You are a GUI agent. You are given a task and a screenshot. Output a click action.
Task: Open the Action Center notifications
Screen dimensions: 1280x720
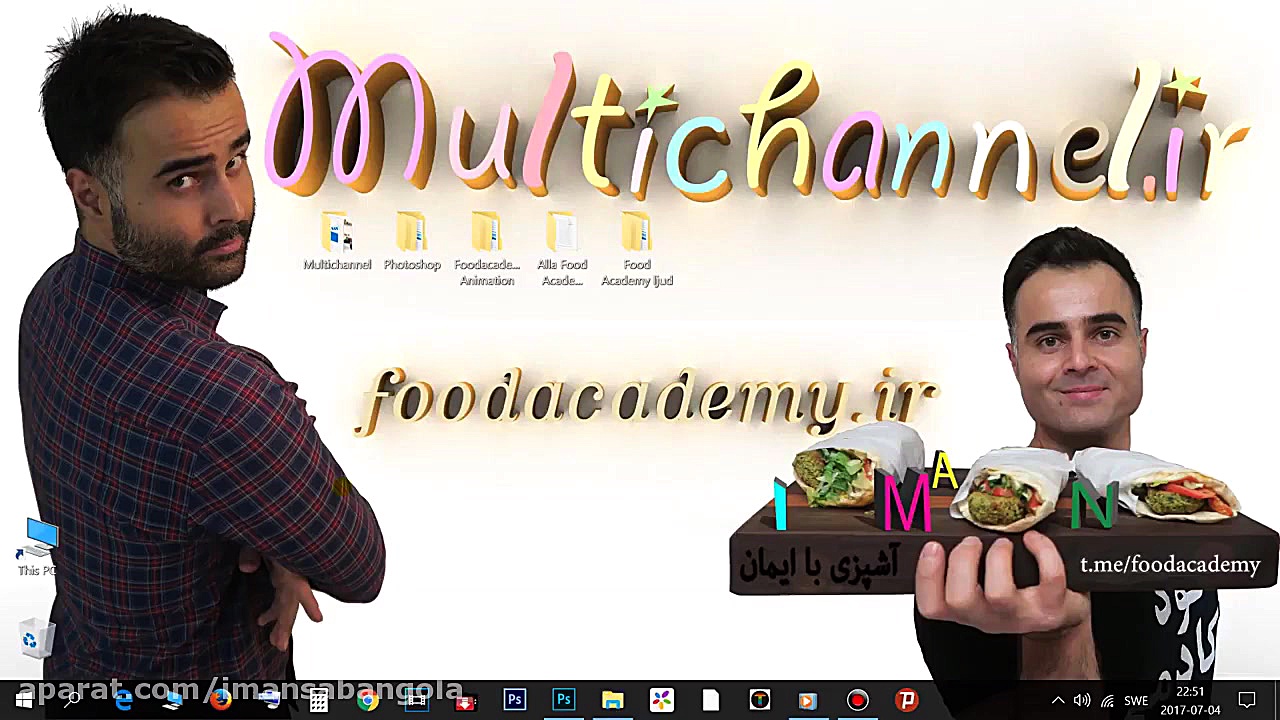pyautogui.click(x=1247, y=700)
